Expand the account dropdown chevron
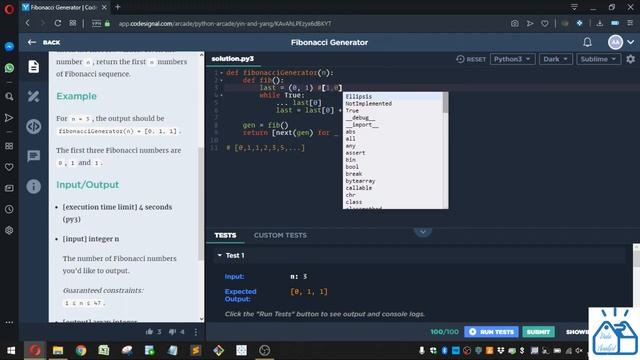This screenshot has height=360, width=640. [631, 42]
